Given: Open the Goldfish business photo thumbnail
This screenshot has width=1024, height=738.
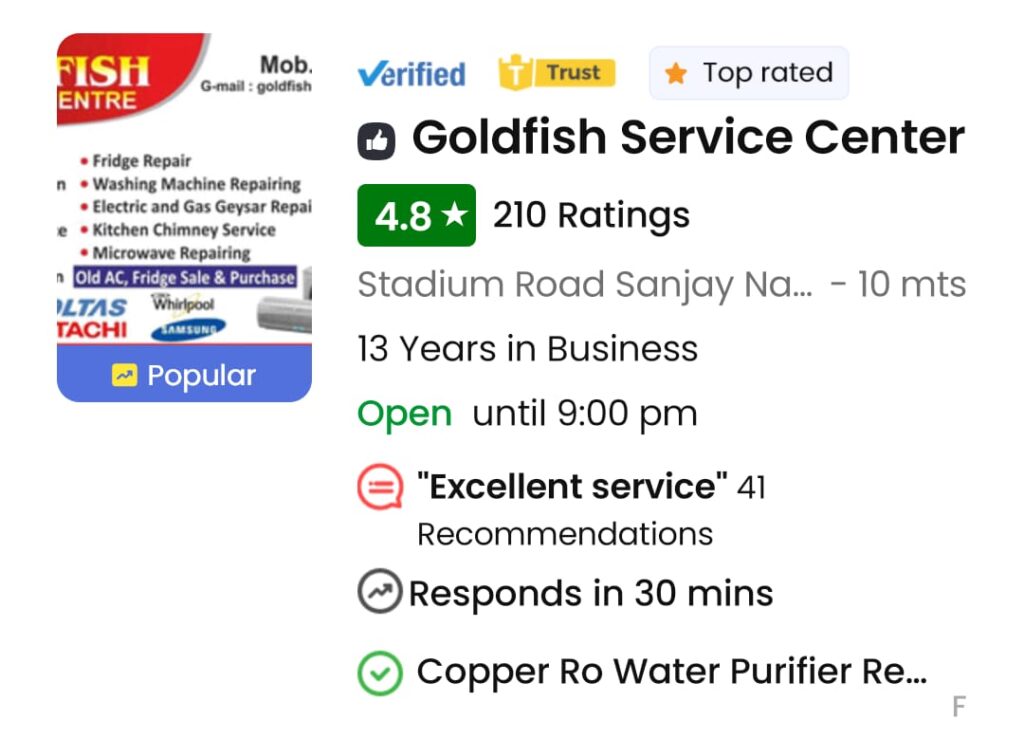Looking at the screenshot, I should pyautogui.click(x=184, y=188).
